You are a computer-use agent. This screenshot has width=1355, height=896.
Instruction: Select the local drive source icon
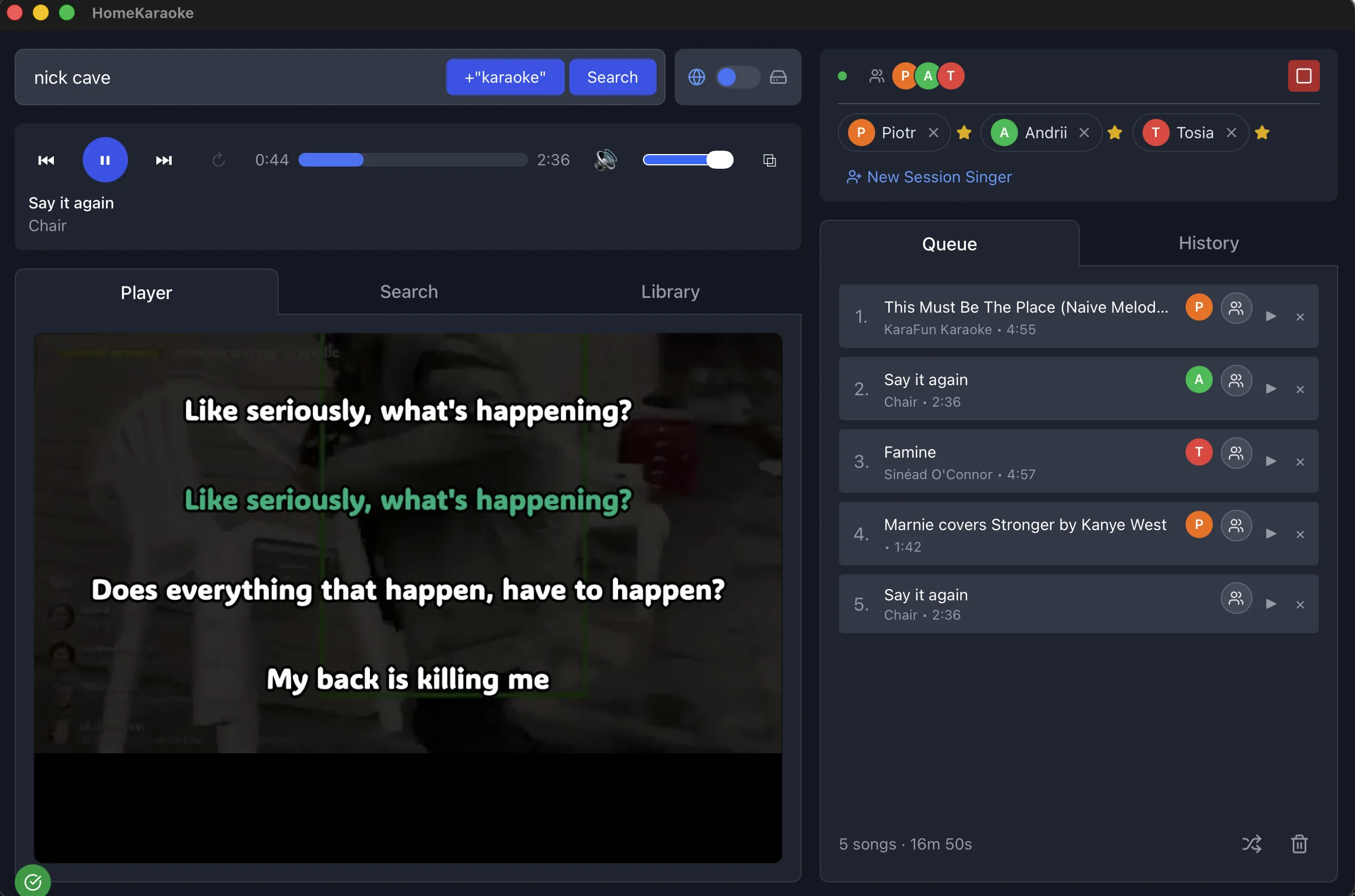tap(779, 77)
